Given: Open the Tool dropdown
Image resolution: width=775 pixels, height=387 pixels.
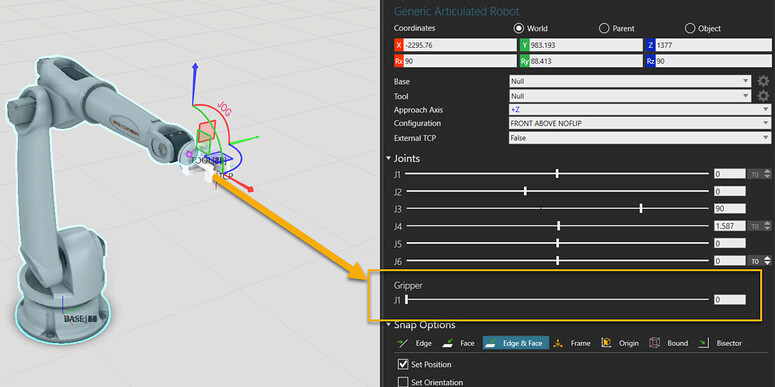Looking at the screenshot, I should [x=630, y=96].
